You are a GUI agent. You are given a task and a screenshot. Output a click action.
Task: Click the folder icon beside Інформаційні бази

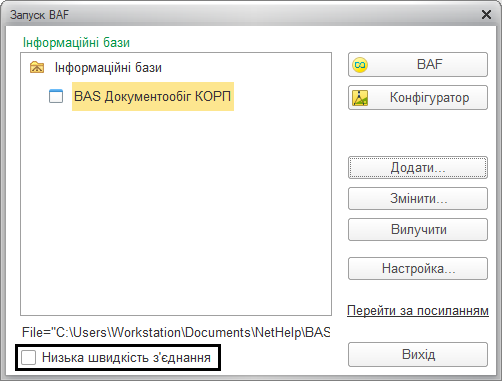pos(37,67)
